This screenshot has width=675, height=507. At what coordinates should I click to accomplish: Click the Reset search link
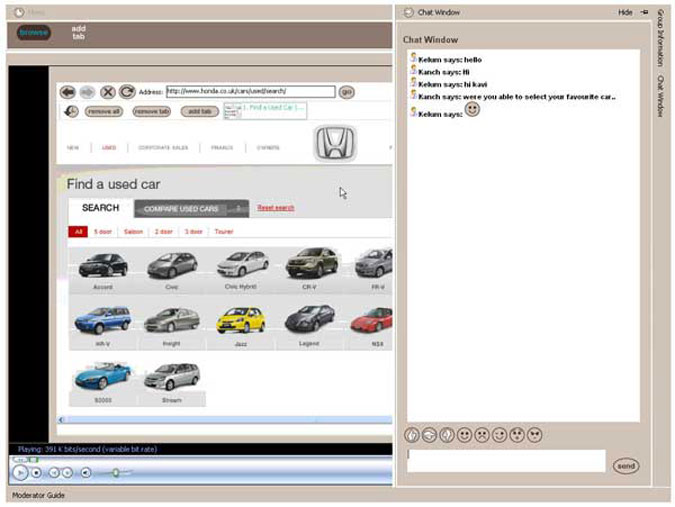tap(276, 208)
